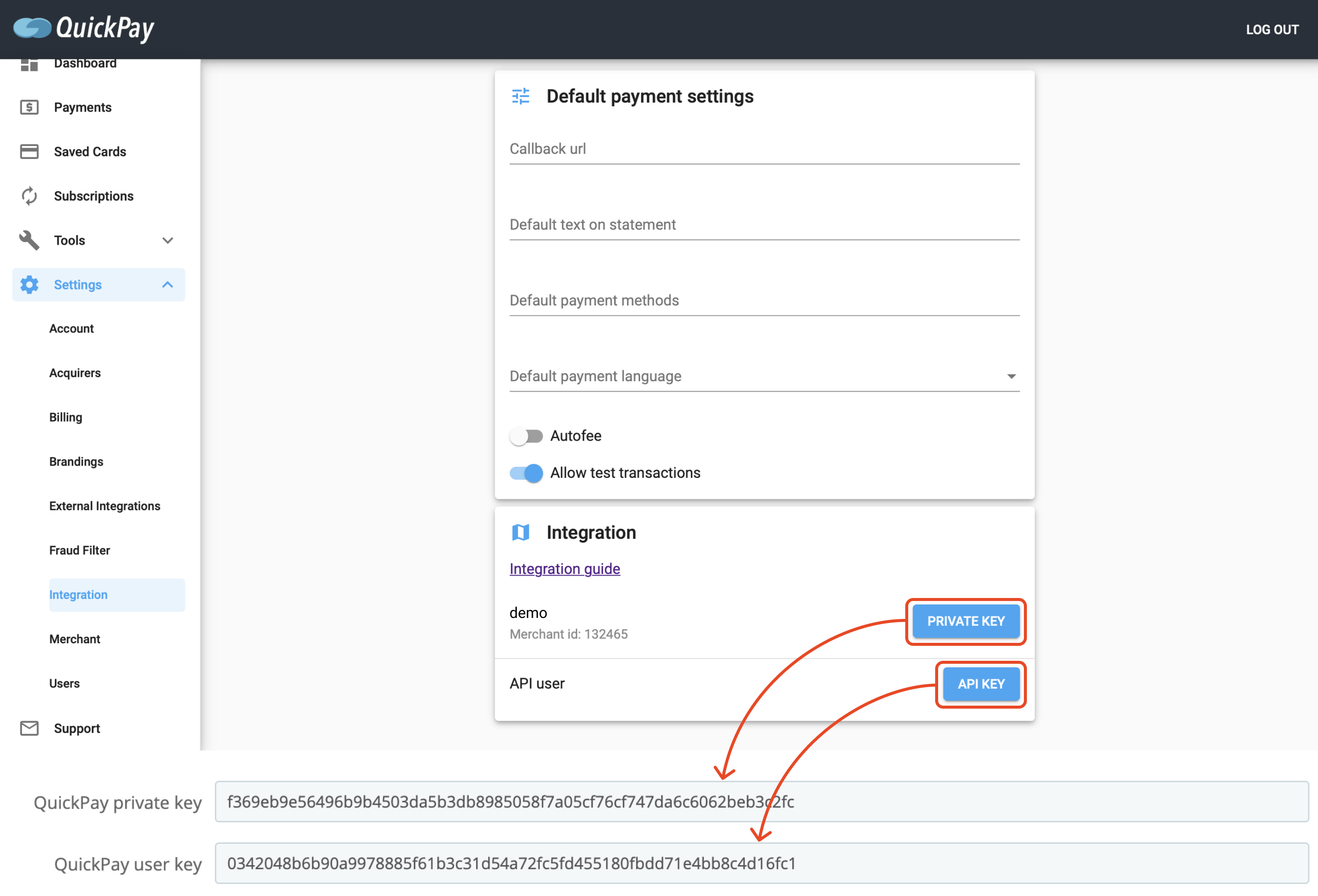Click the Saved Cards card icon
The height and width of the screenshot is (896, 1318).
(29, 151)
